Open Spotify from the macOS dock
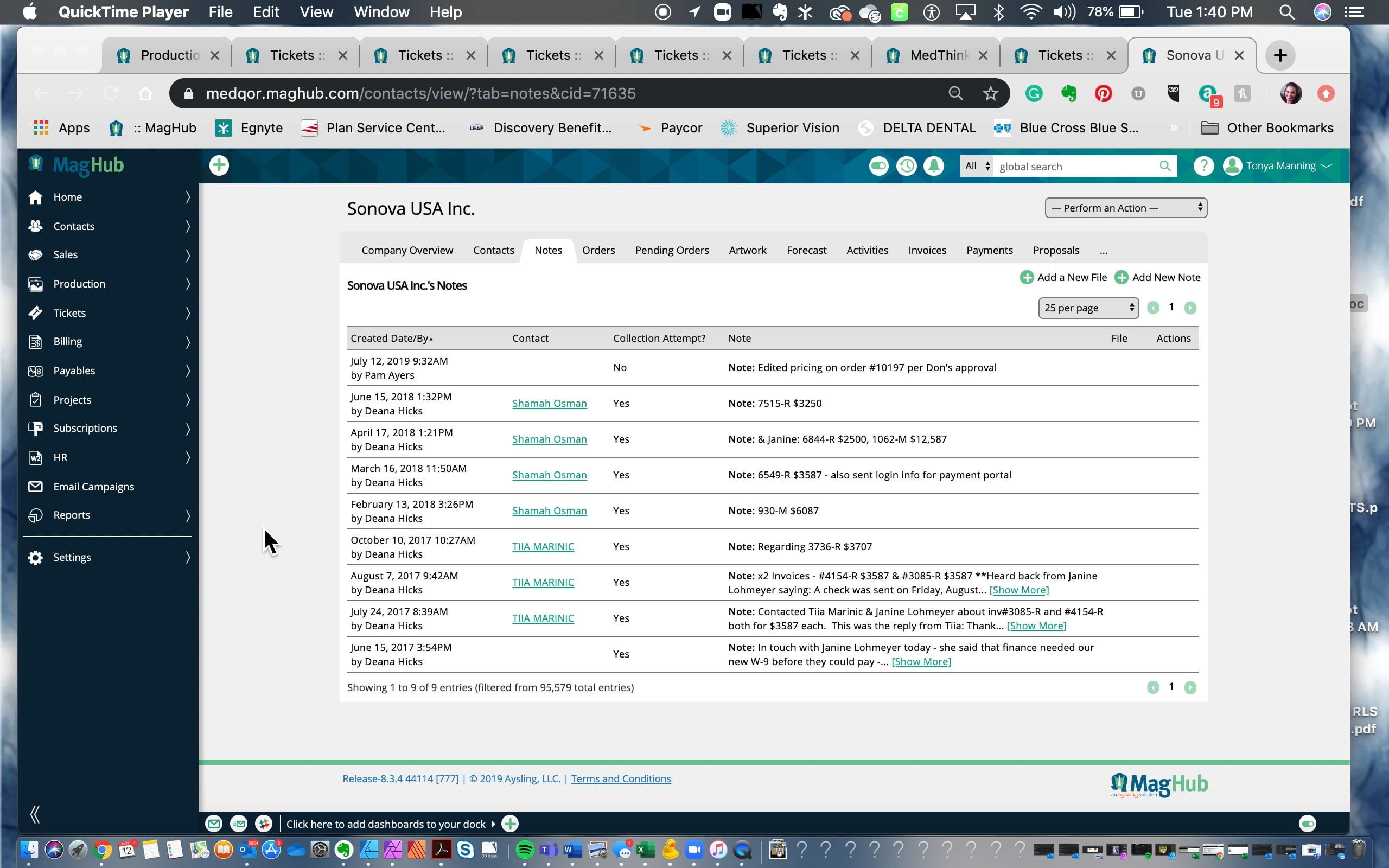This screenshot has height=868, width=1389. coord(525,850)
